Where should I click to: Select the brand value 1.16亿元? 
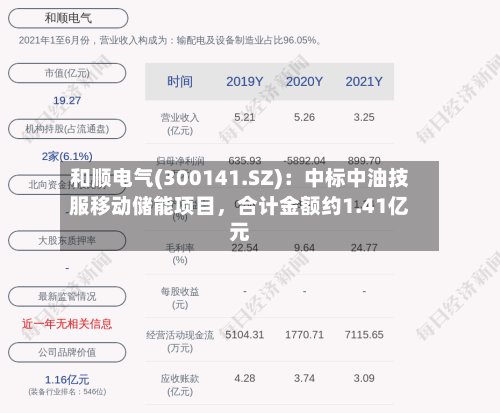67,380
